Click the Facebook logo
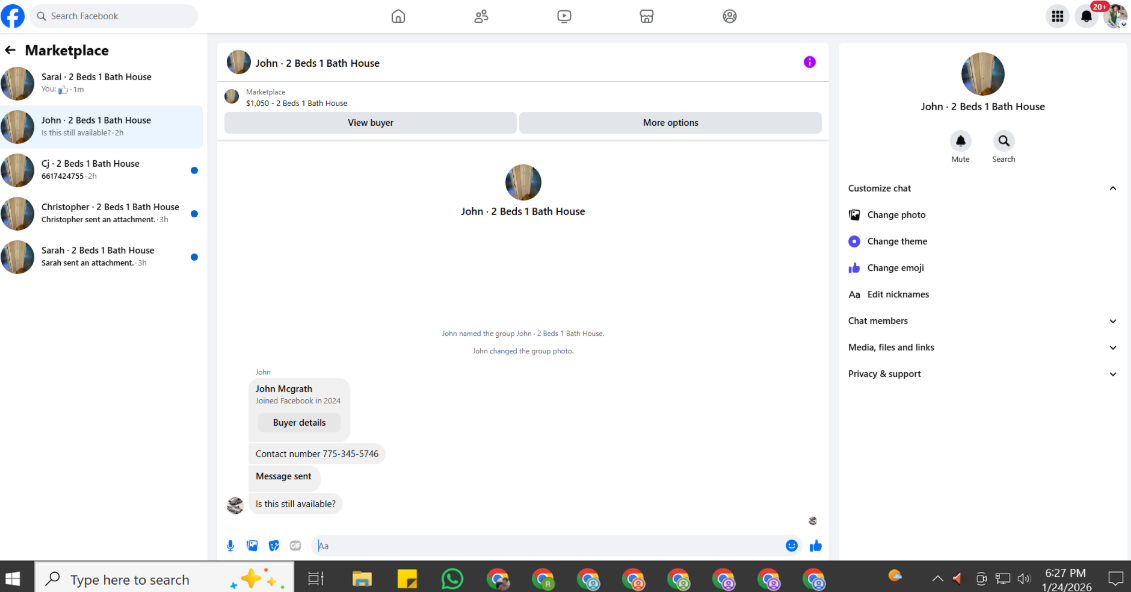Image resolution: width=1131 pixels, height=592 pixels. pos(12,16)
